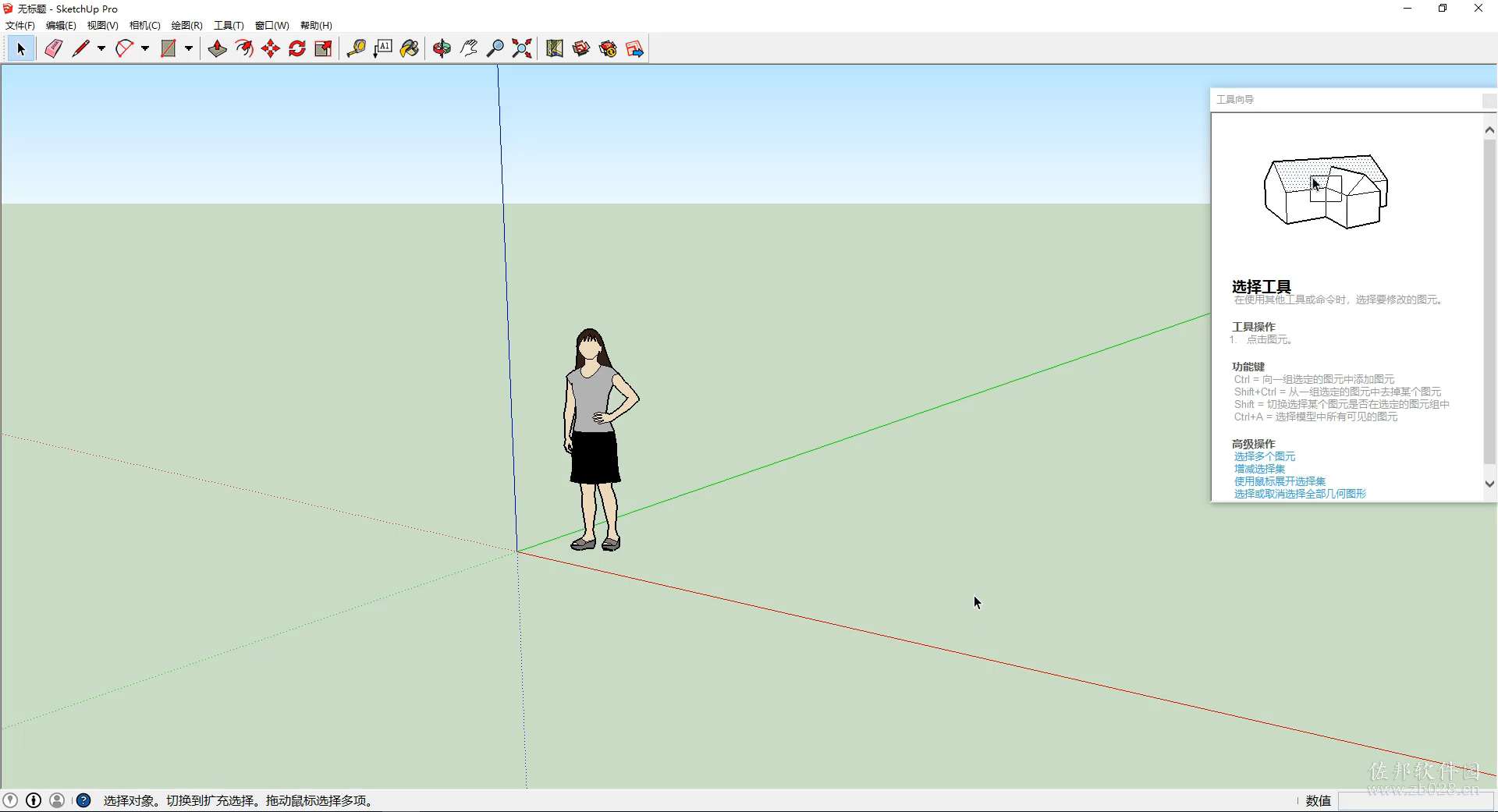Select the Move tool with red arrows
Viewport: 1498px width, 812px height.
point(271,49)
